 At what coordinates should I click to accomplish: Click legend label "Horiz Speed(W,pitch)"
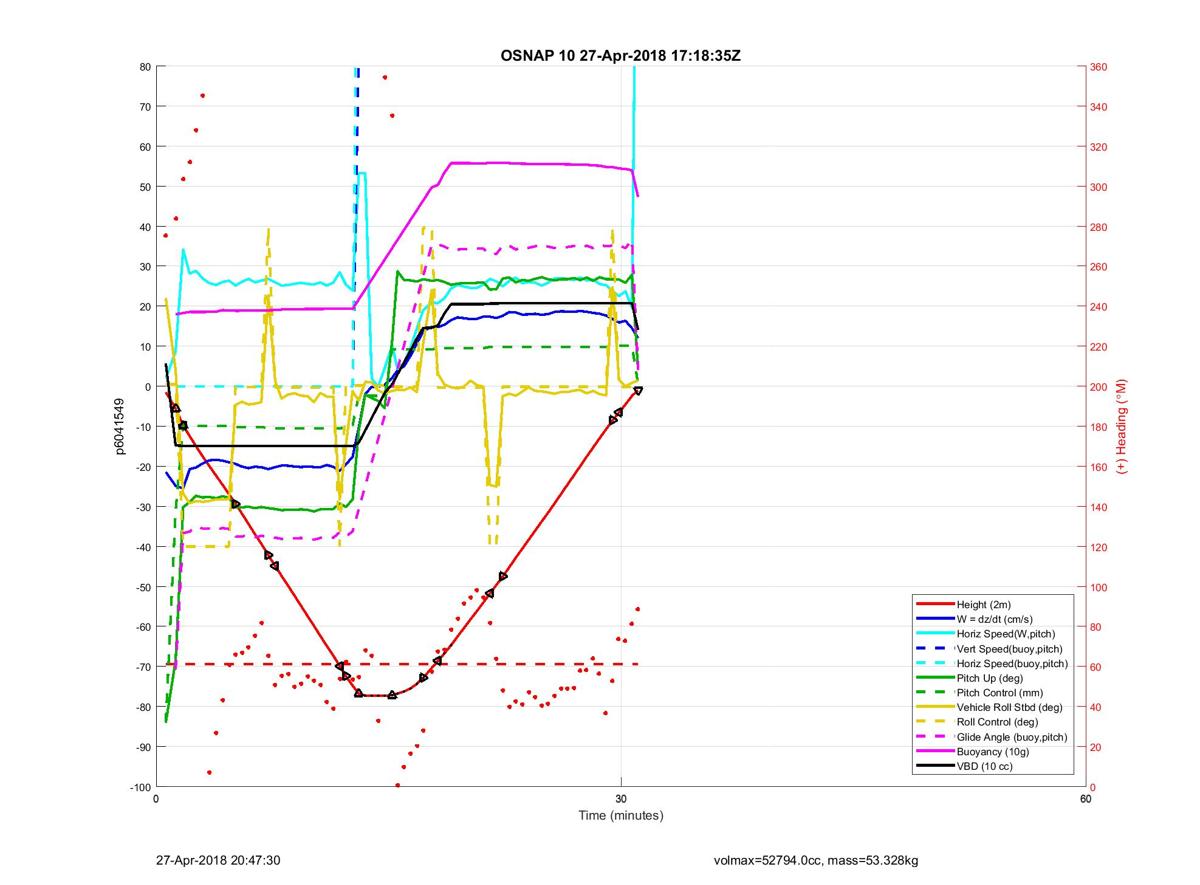(x=1006, y=634)
